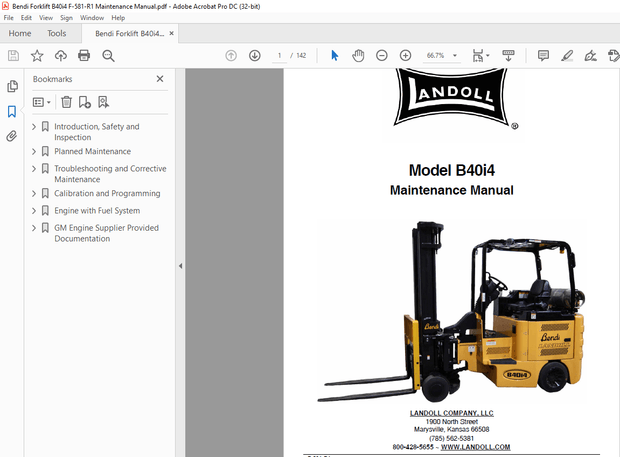
Task: Click the LANDOLL COMPANY, LLC heading
Action: [x=452, y=413]
